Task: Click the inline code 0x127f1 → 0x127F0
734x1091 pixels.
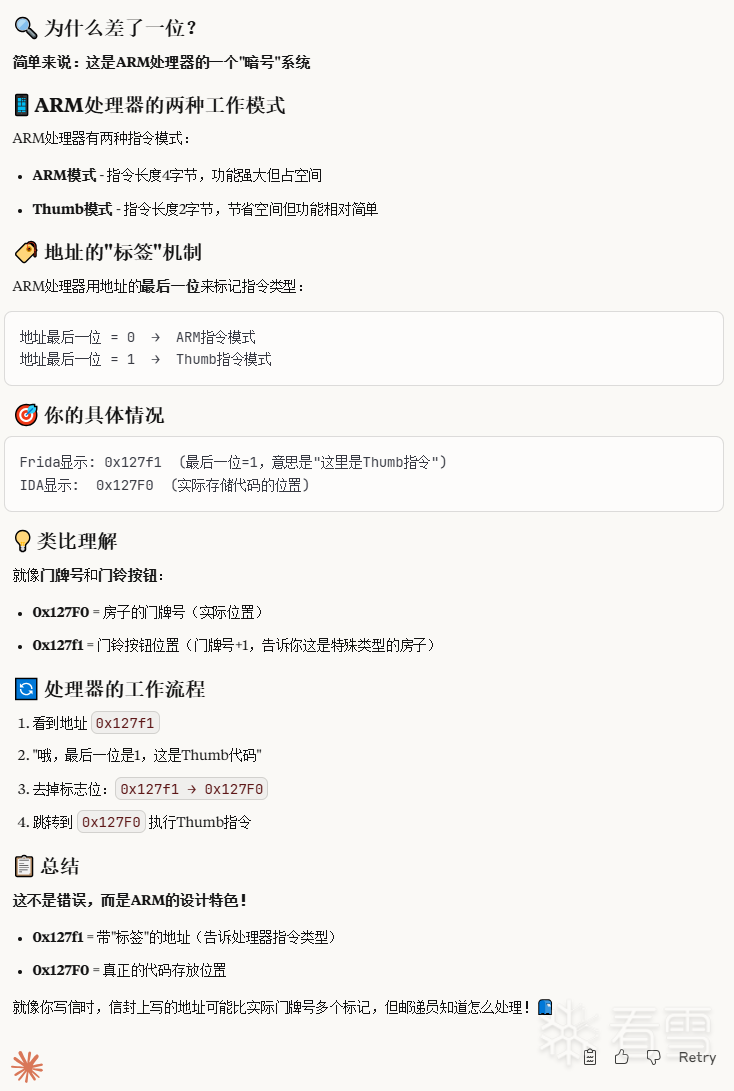Action: pyautogui.click(x=191, y=789)
